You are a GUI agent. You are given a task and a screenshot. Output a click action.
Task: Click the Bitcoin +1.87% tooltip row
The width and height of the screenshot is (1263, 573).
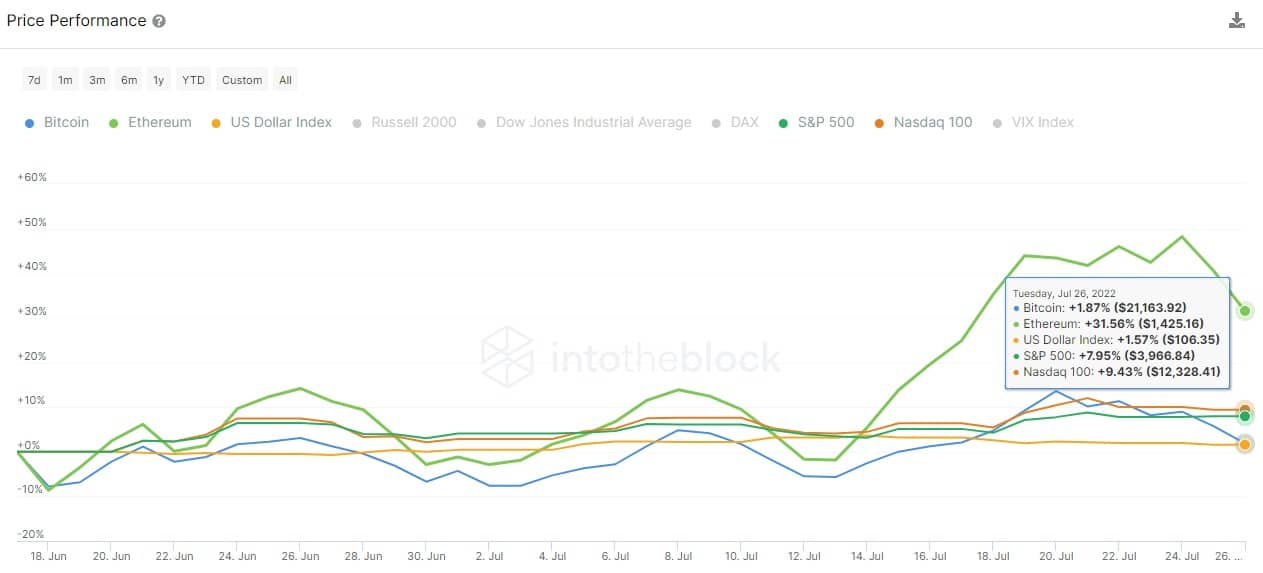(1100, 308)
